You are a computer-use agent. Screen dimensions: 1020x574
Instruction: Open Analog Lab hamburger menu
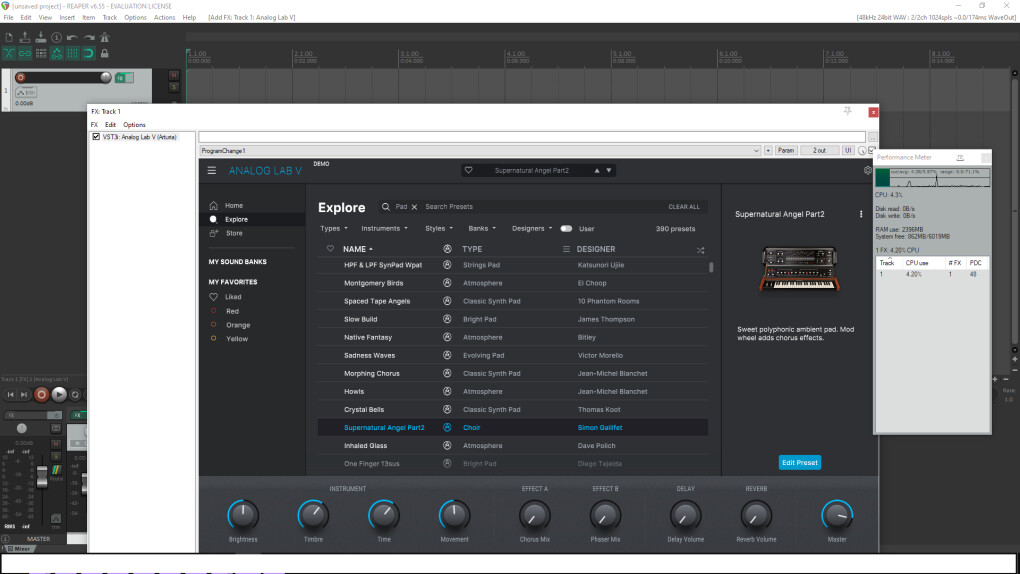[x=211, y=171]
